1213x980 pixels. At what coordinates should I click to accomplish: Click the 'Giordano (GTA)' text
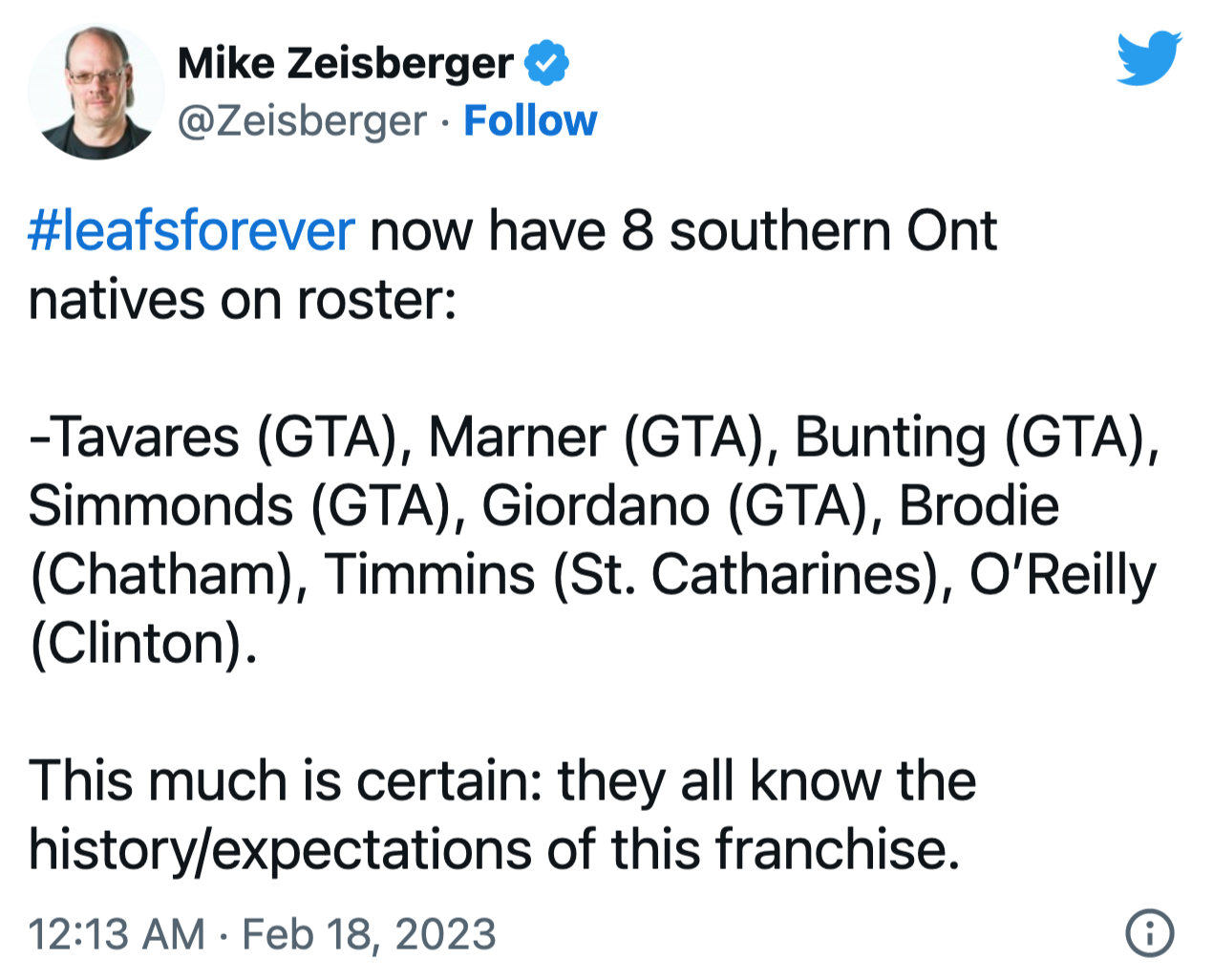[681, 506]
